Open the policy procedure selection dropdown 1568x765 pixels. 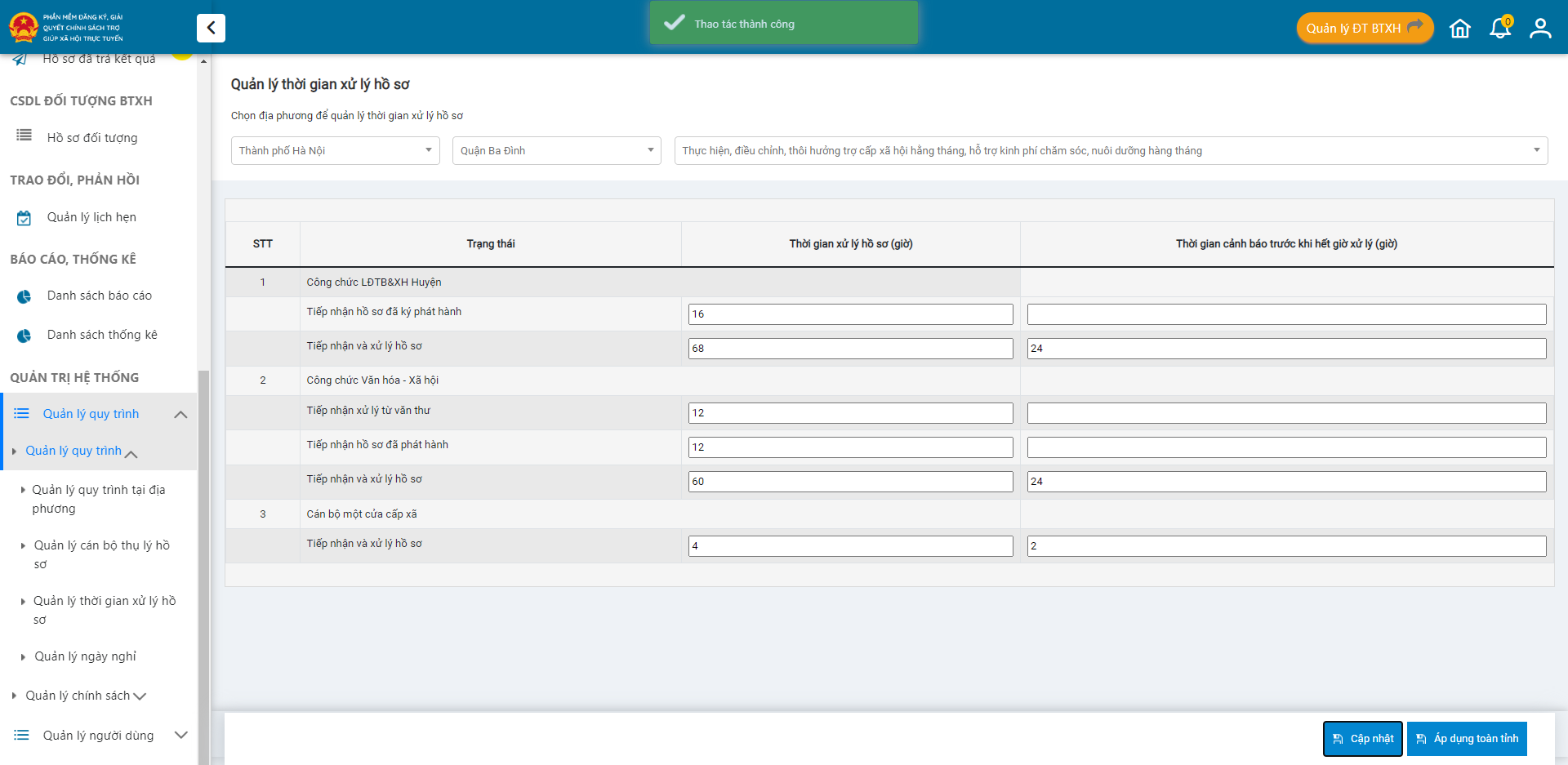[1110, 151]
